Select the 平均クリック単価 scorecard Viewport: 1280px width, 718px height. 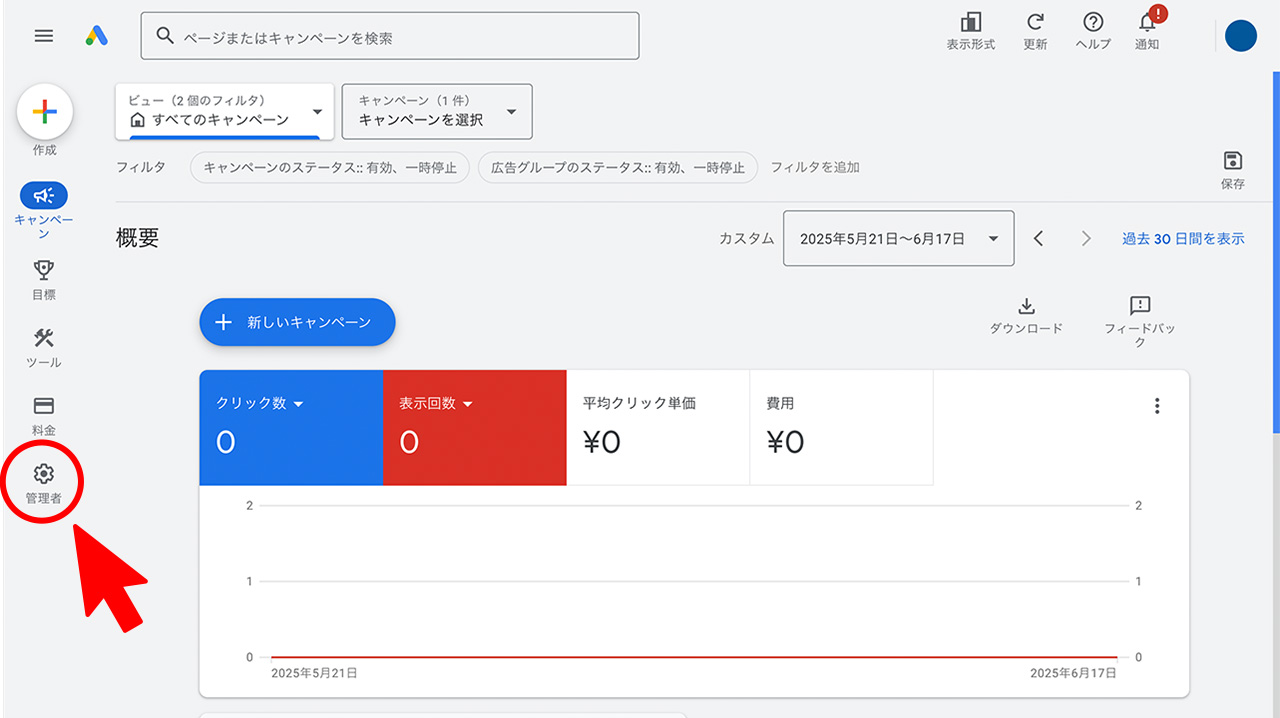click(x=658, y=427)
